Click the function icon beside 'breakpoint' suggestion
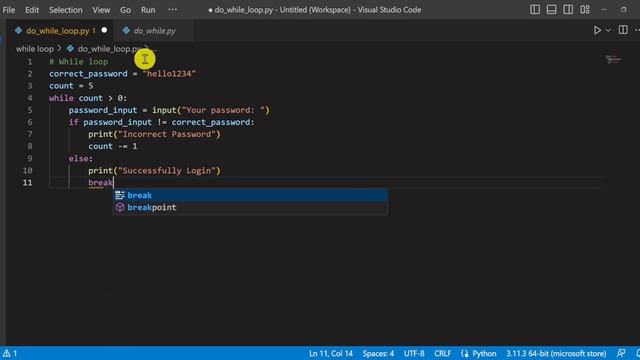640x360 pixels. [120, 207]
